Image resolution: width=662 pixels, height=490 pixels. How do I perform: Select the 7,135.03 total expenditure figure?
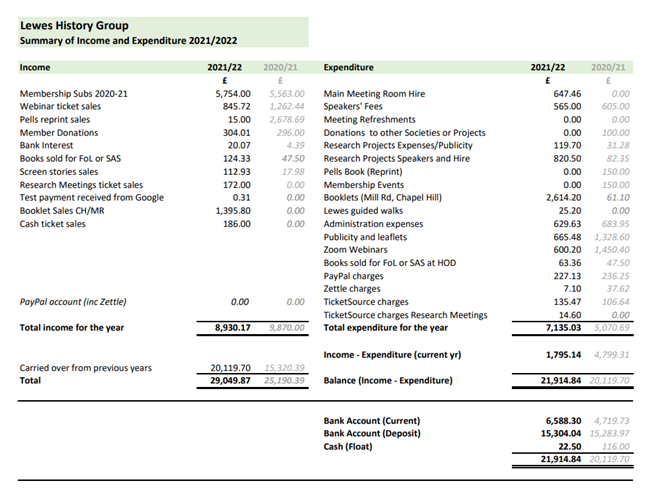tap(556, 327)
